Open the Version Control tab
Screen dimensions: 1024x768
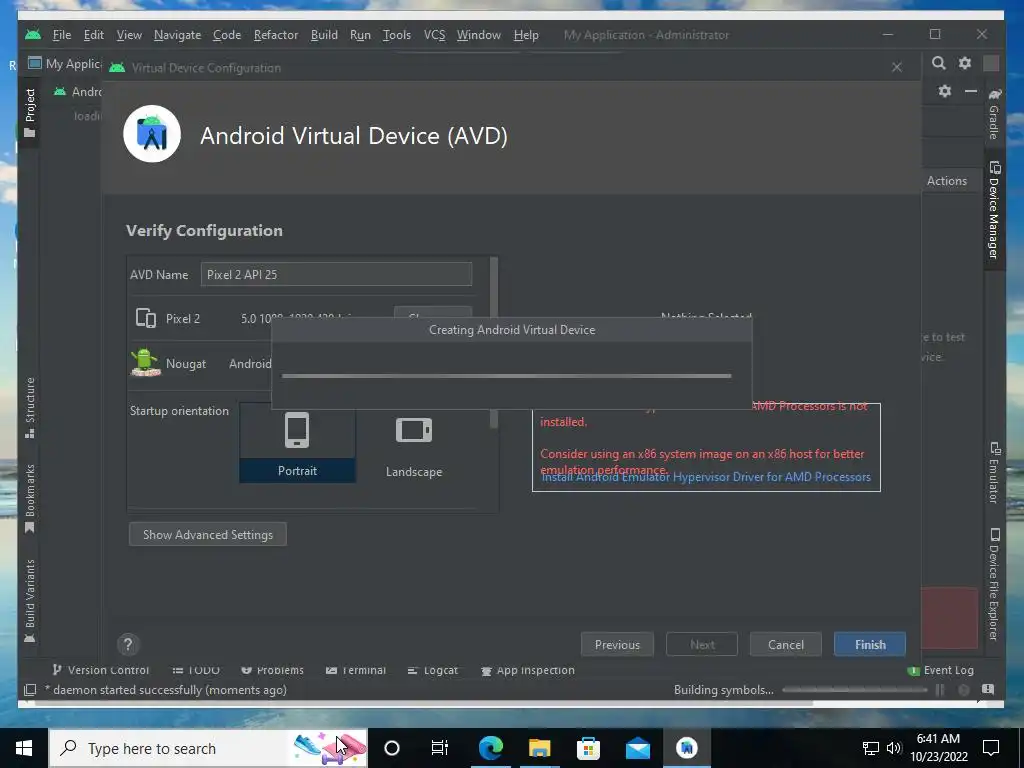point(101,670)
